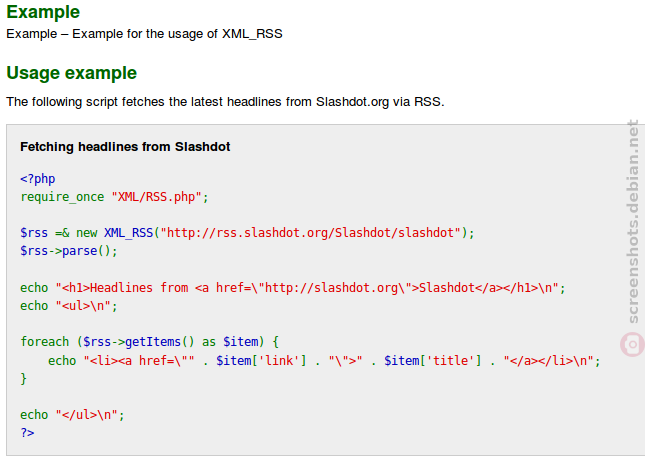Click the echo line with $item['link']
The image size is (645, 464).
[324, 361]
